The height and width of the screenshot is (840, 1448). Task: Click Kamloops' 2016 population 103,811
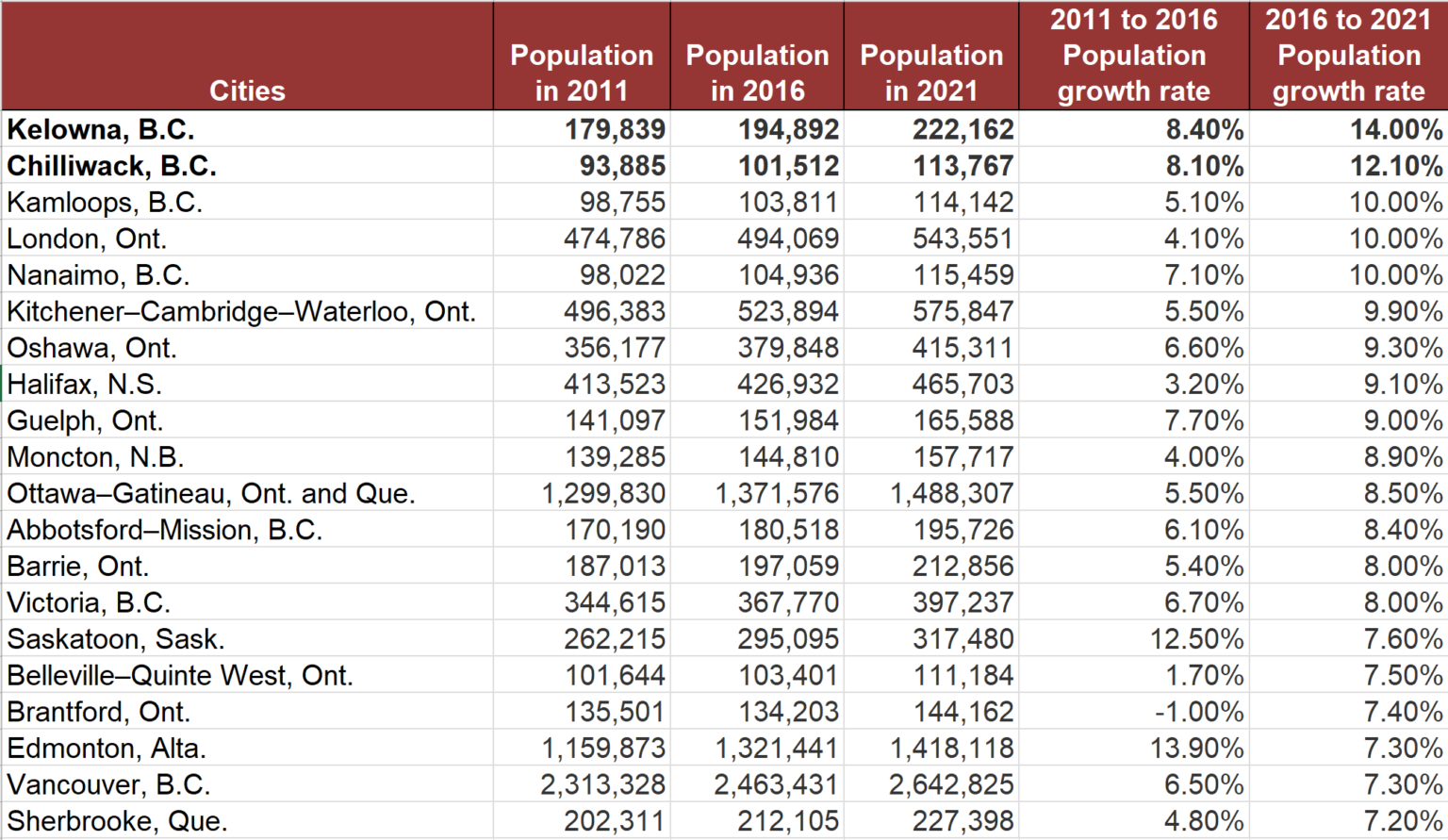pos(757,202)
